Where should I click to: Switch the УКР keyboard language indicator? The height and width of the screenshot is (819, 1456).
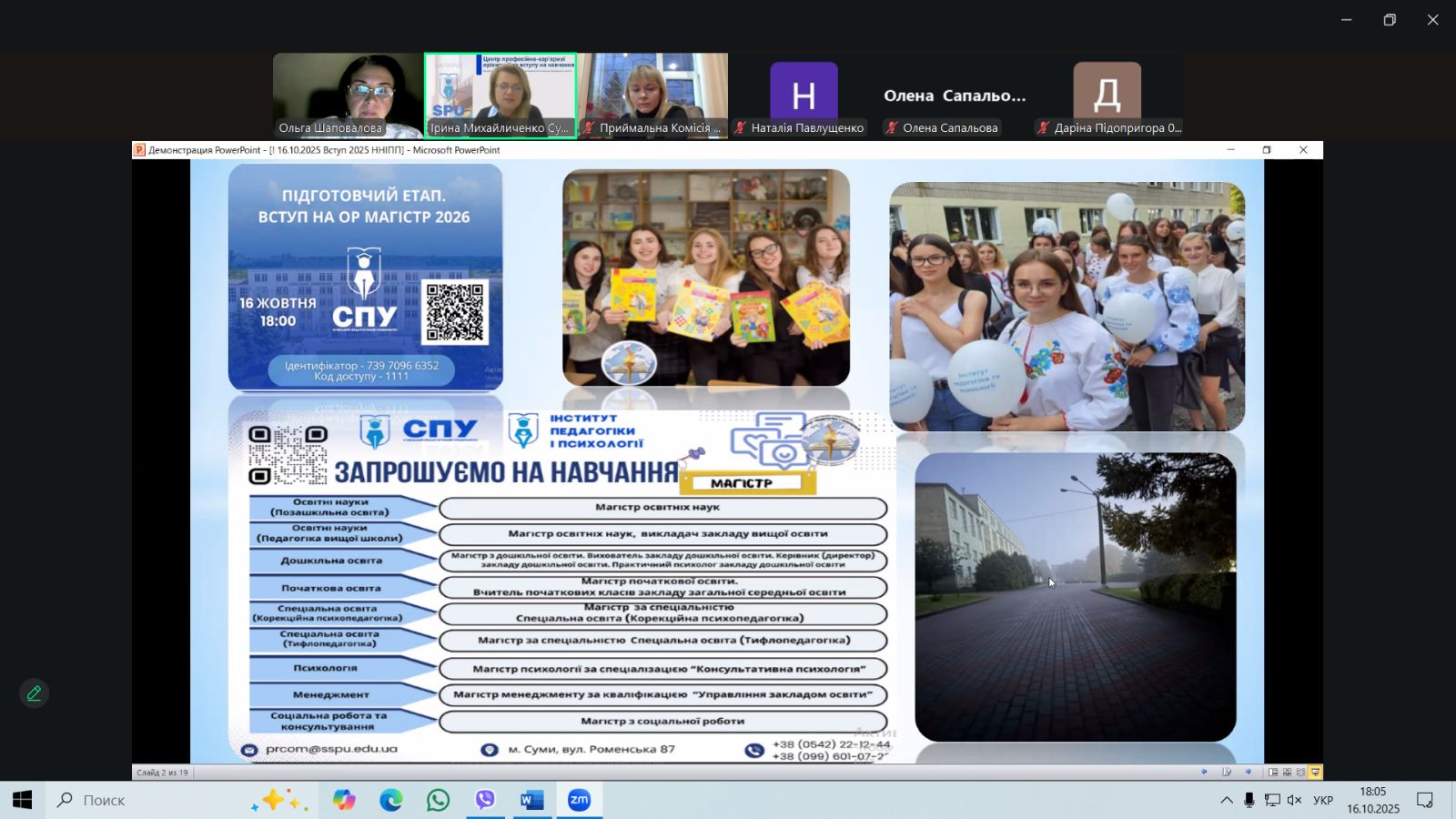(x=1323, y=800)
